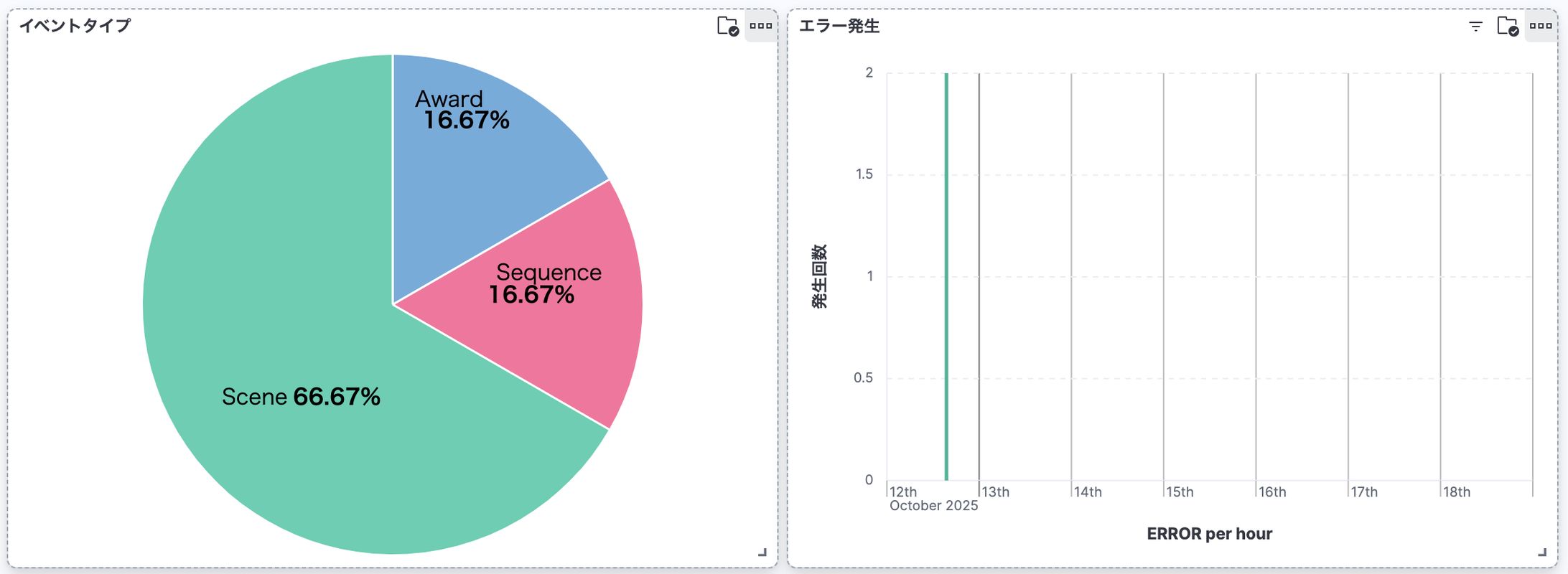Click the ERROR per hour axis title
The height and width of the screenshot is (574, 1568).
click(x=1209, y=534)
